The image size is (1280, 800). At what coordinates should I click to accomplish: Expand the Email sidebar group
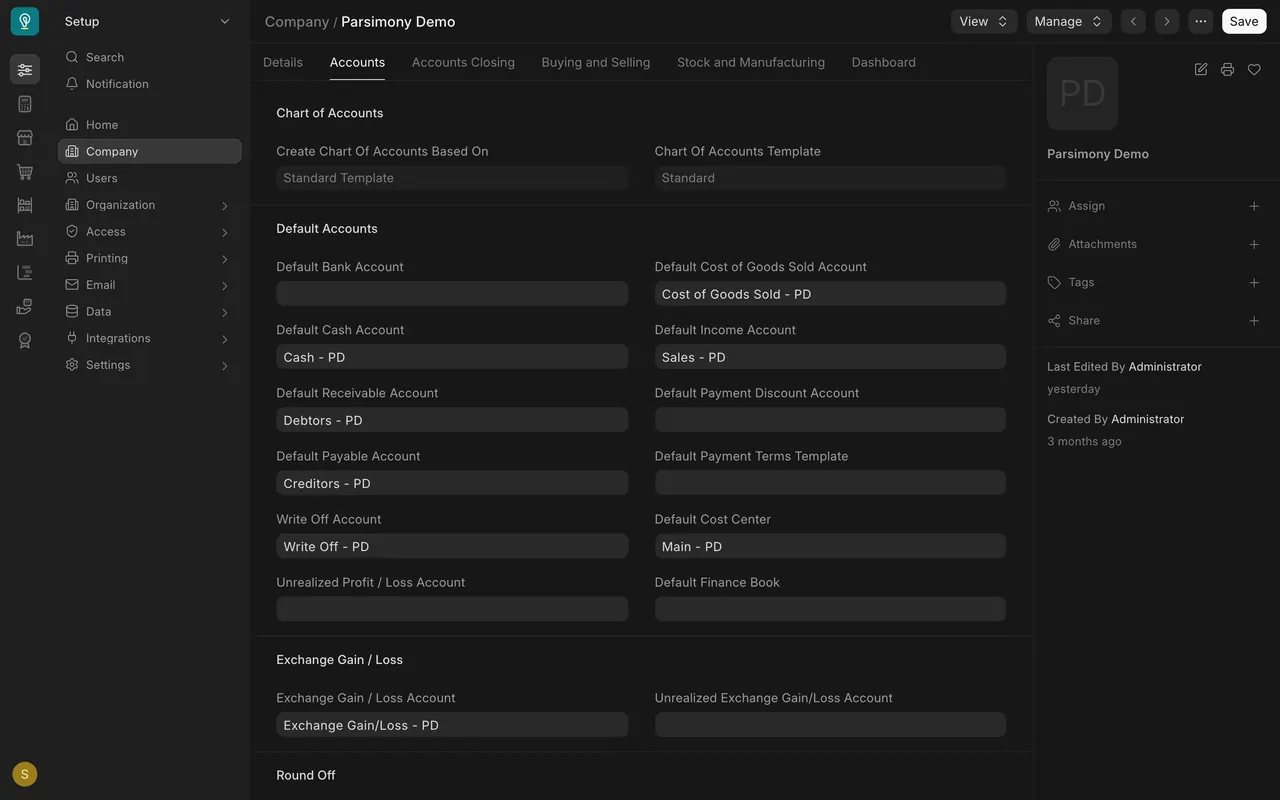coord(224,285)
